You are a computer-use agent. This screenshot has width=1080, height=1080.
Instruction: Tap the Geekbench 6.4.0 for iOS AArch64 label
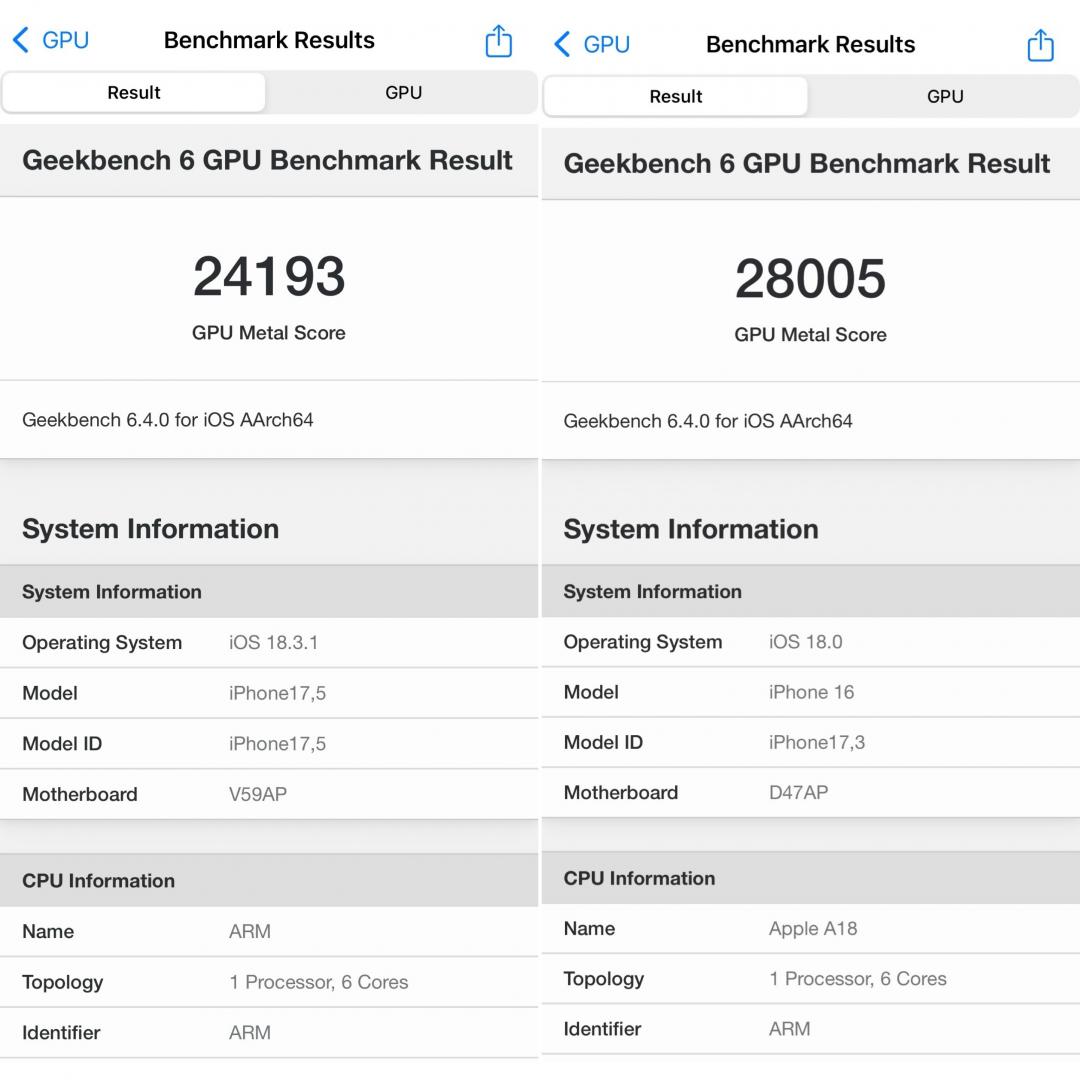(168, 420)
